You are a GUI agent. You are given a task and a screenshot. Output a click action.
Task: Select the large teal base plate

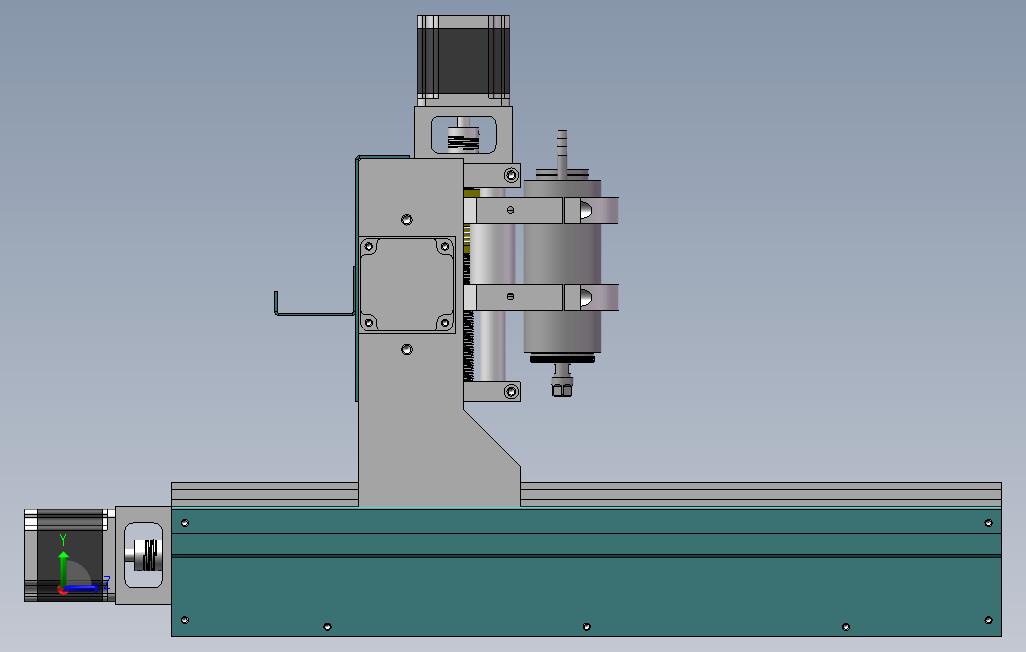pos(586,572)
